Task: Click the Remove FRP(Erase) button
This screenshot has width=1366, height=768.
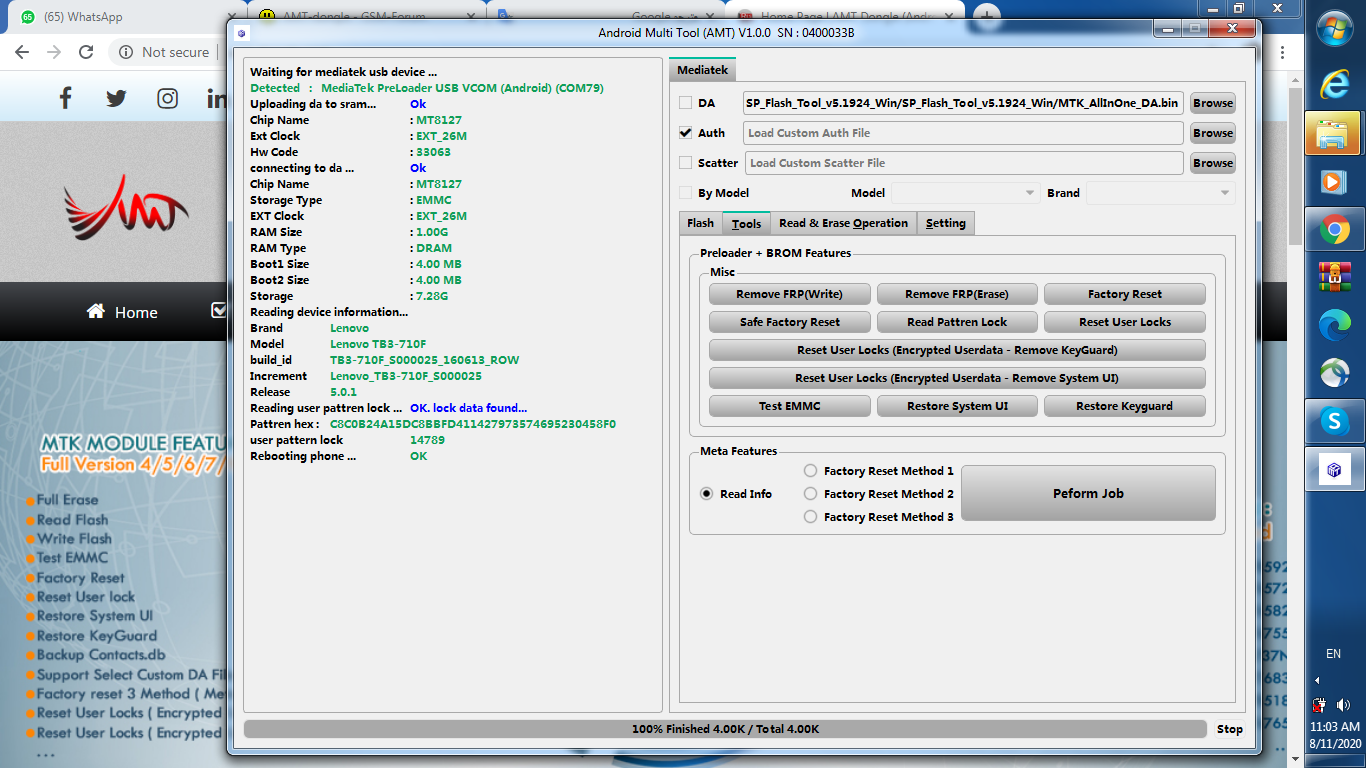Action: pyautogui.click(x=957, y=294)
